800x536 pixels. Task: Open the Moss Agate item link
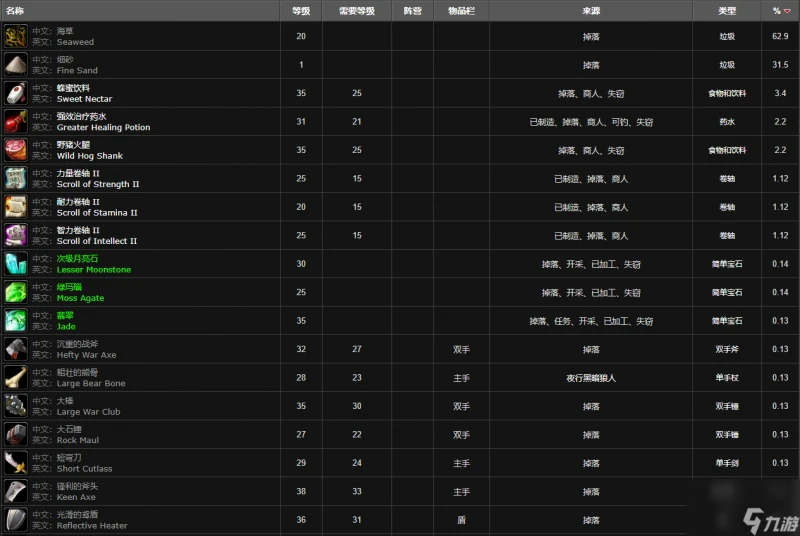pyautogui.click(x=80, y=298)
